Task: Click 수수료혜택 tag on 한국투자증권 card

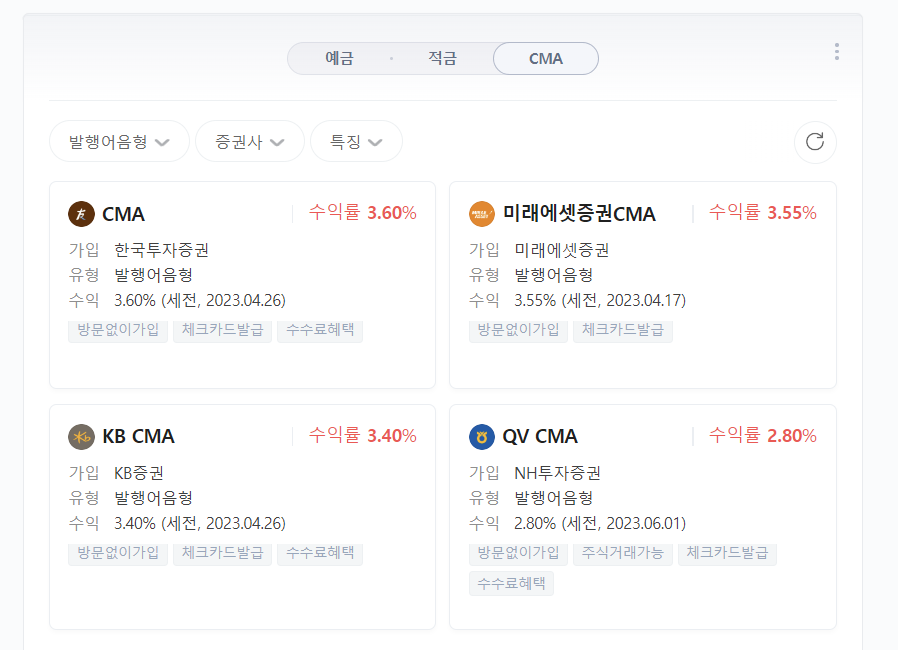Action: tap(320, 330)
